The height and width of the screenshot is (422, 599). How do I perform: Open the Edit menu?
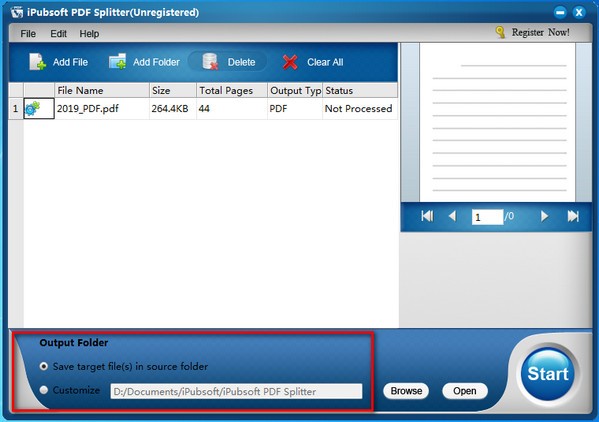coord(58,34)
